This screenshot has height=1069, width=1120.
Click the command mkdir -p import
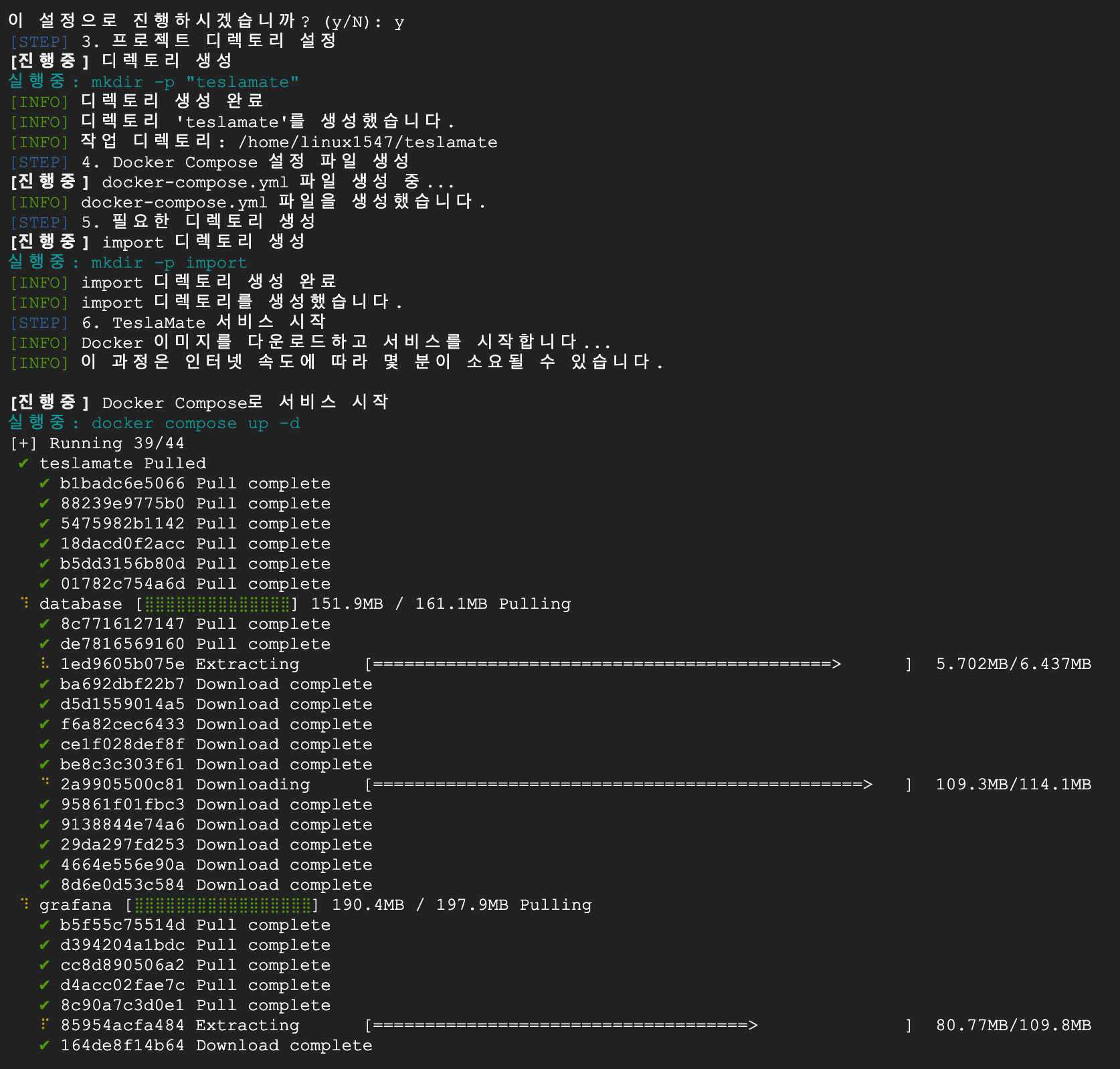click(169, 263)
